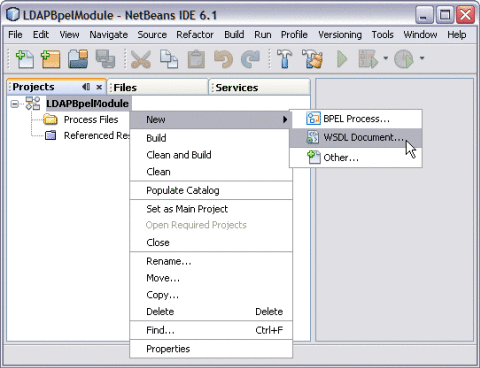Screen dimensions: 480x368
Task: Choose Delete from the context menu
Action: point(211,311)
